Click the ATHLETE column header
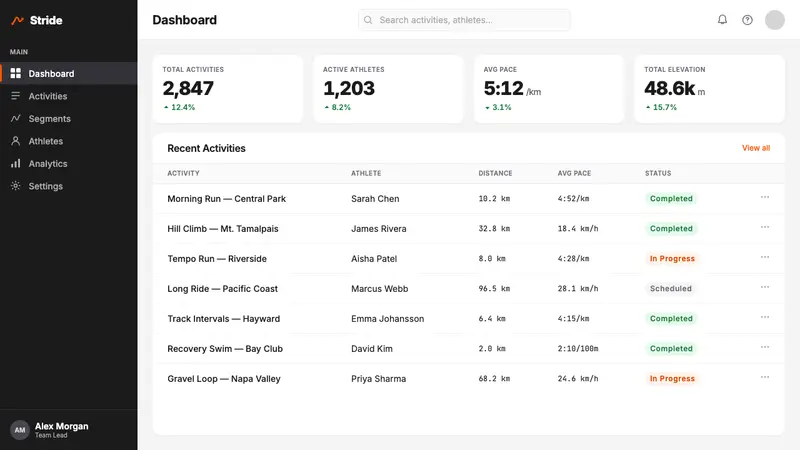This screenshot has width=800, height=450. pyautogui.click(x=366, y=173)
